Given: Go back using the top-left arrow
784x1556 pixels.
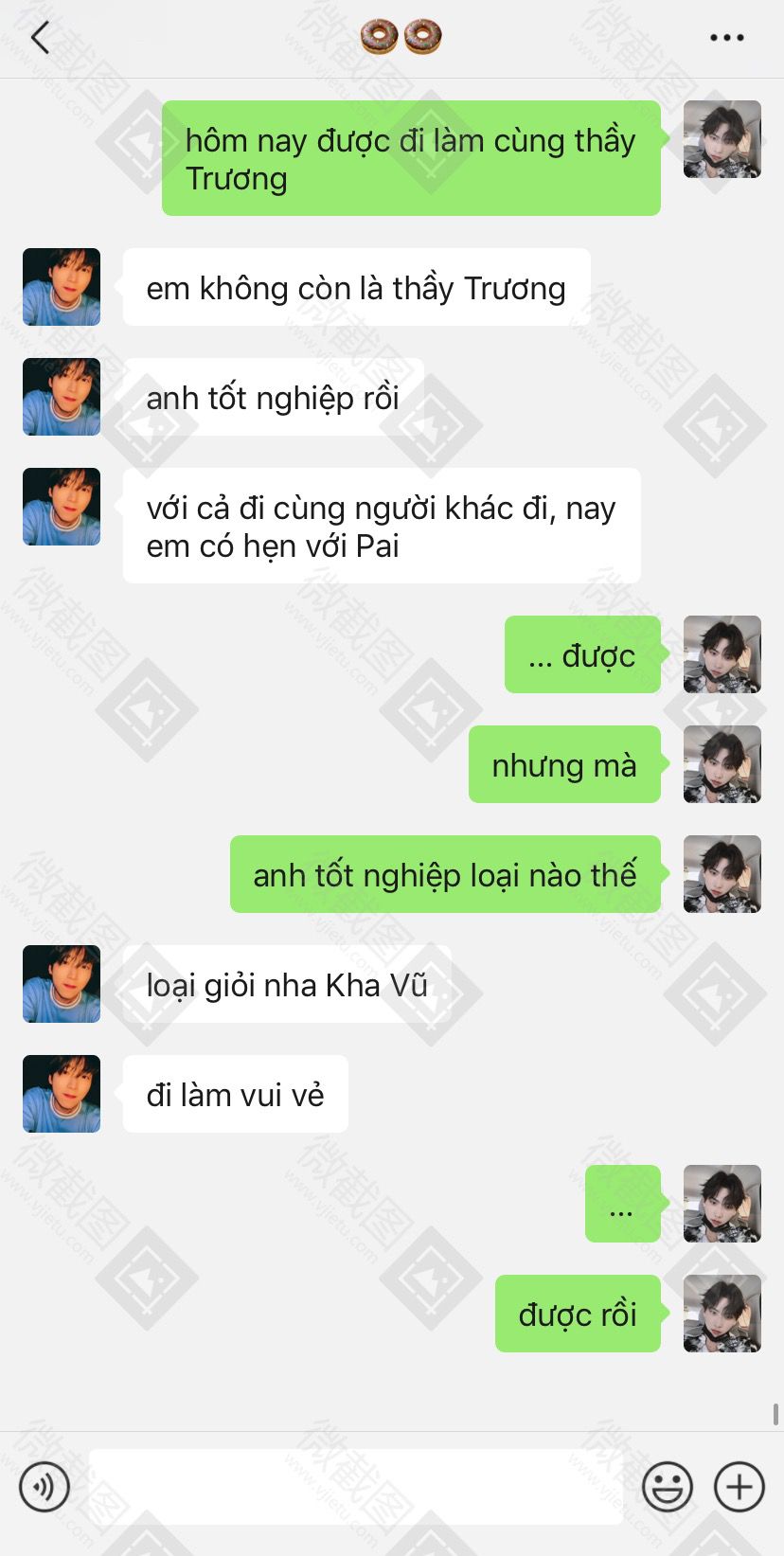Looking at the screenshot, I should point(40,38).
